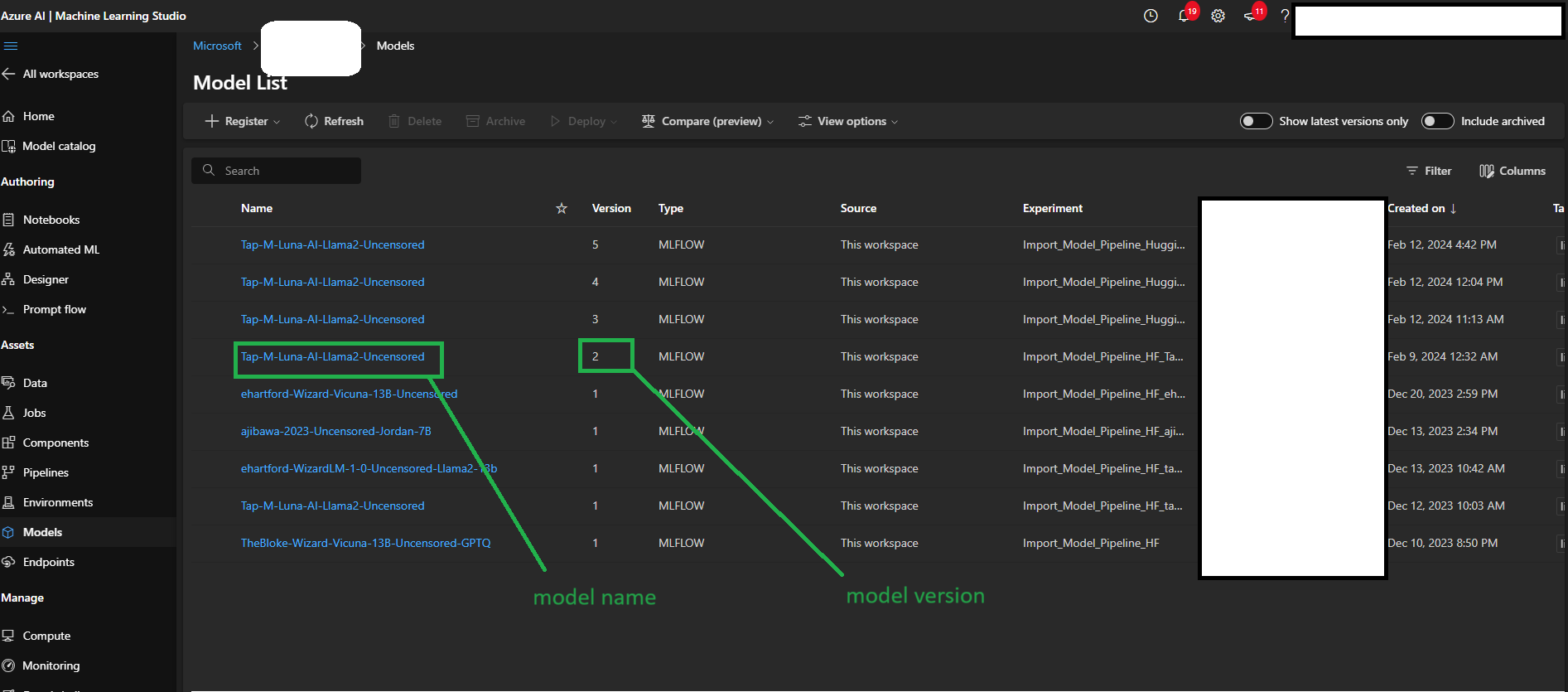Click the Compute icon in sidebar
This screenshot has width=1568, height=692.
click(x=8, y=636)
